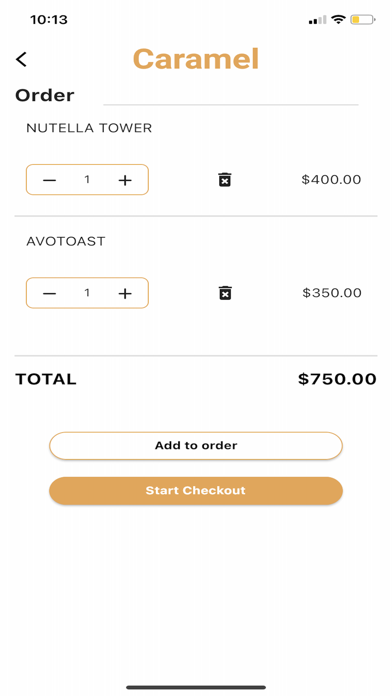392x696 pixels.
Task: Select the NUTELLA TOWER item name
Action: [89, 128]
